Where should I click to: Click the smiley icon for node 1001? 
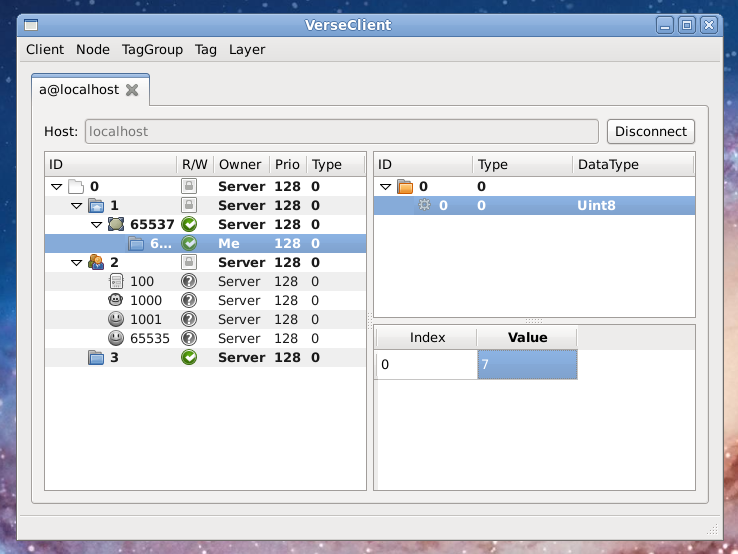[116, 319]
